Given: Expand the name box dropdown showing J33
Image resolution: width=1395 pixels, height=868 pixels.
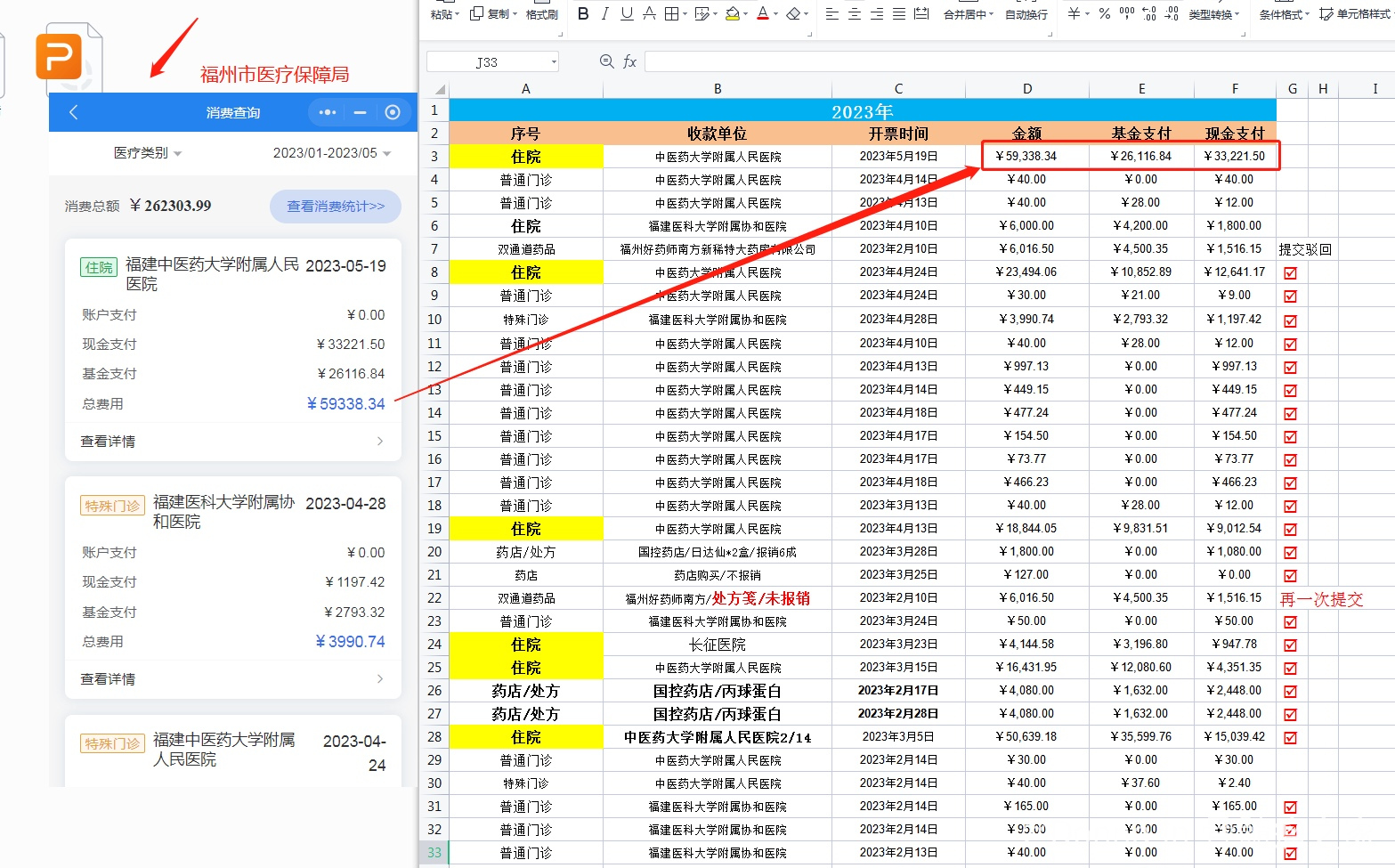Looking at the screenshot, I should point(554,62).
